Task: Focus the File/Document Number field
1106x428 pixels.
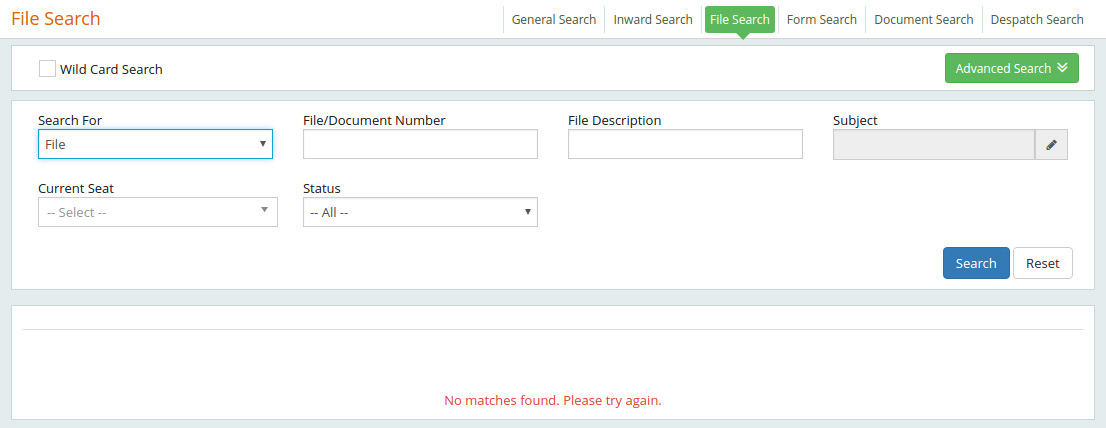Action: [x=420, y=144]
